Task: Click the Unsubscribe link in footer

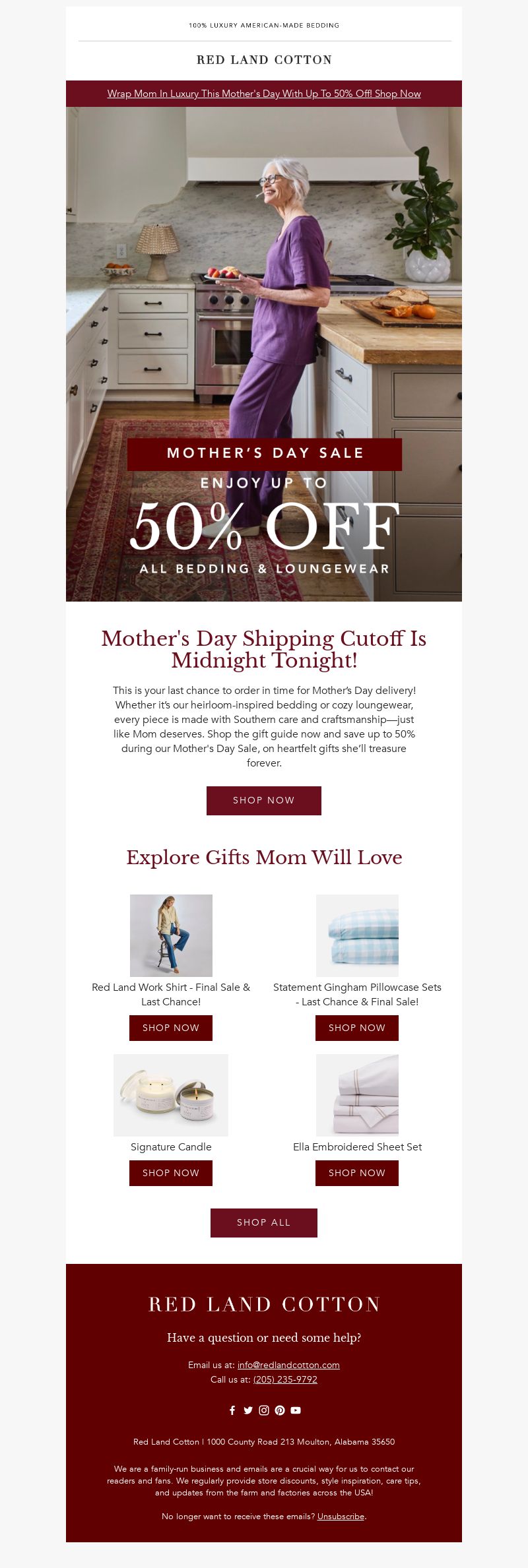Action: 341,1516
